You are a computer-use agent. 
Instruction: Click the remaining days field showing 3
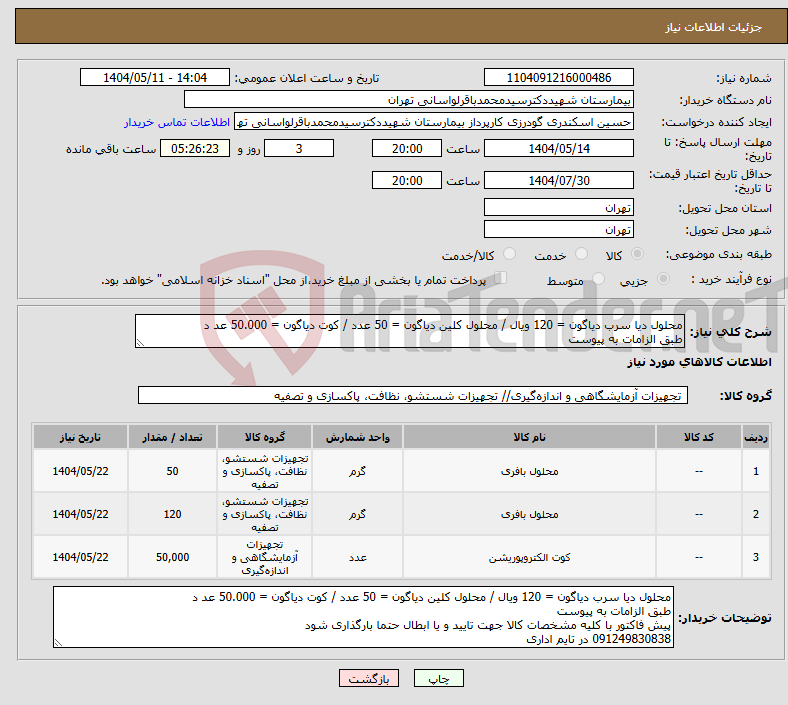(x=299, y=148)
